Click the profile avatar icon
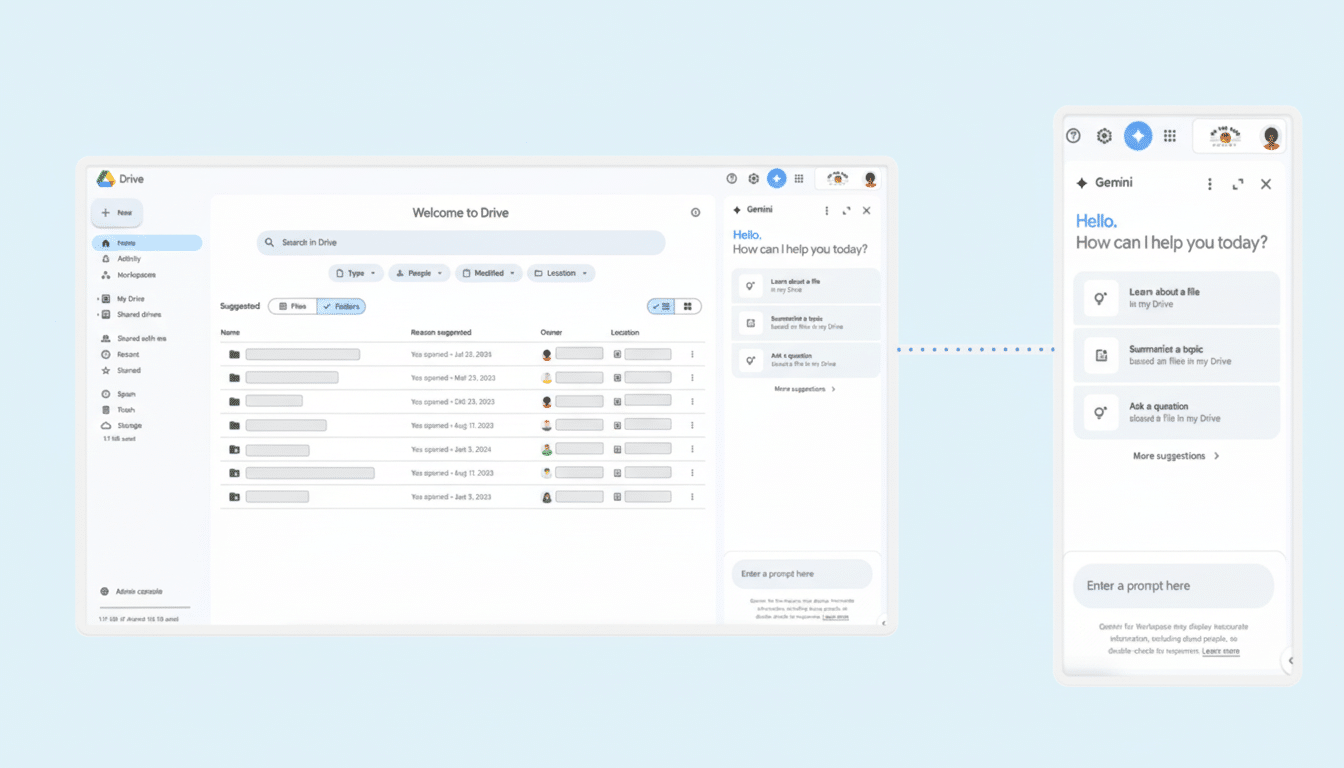Viewport: 1344px width, 768px height. click(x=869, y=178)
